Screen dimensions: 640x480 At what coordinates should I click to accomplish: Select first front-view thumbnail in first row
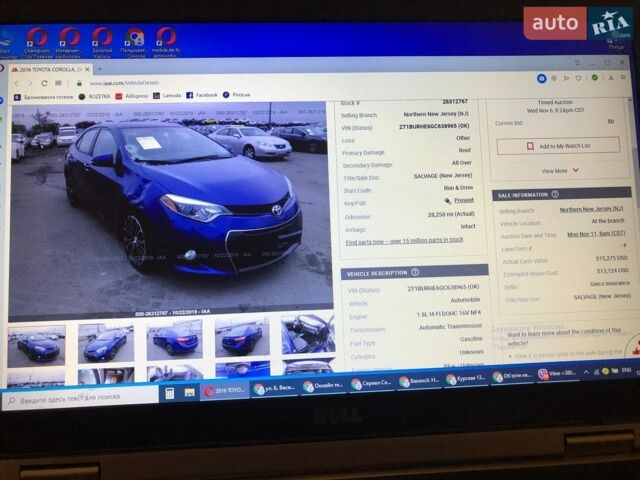[x=36, y=346]
